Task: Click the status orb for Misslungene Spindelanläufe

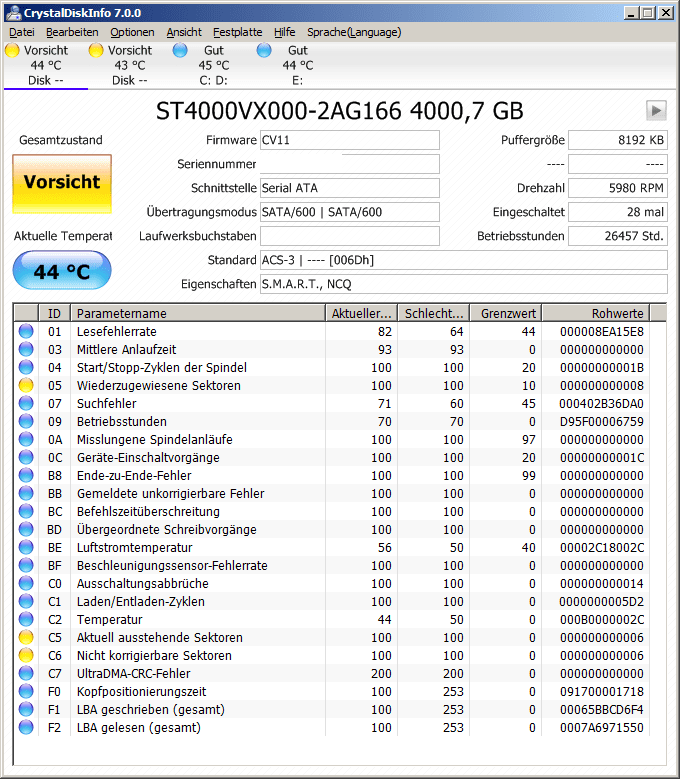Action: (x=26, y=439)
